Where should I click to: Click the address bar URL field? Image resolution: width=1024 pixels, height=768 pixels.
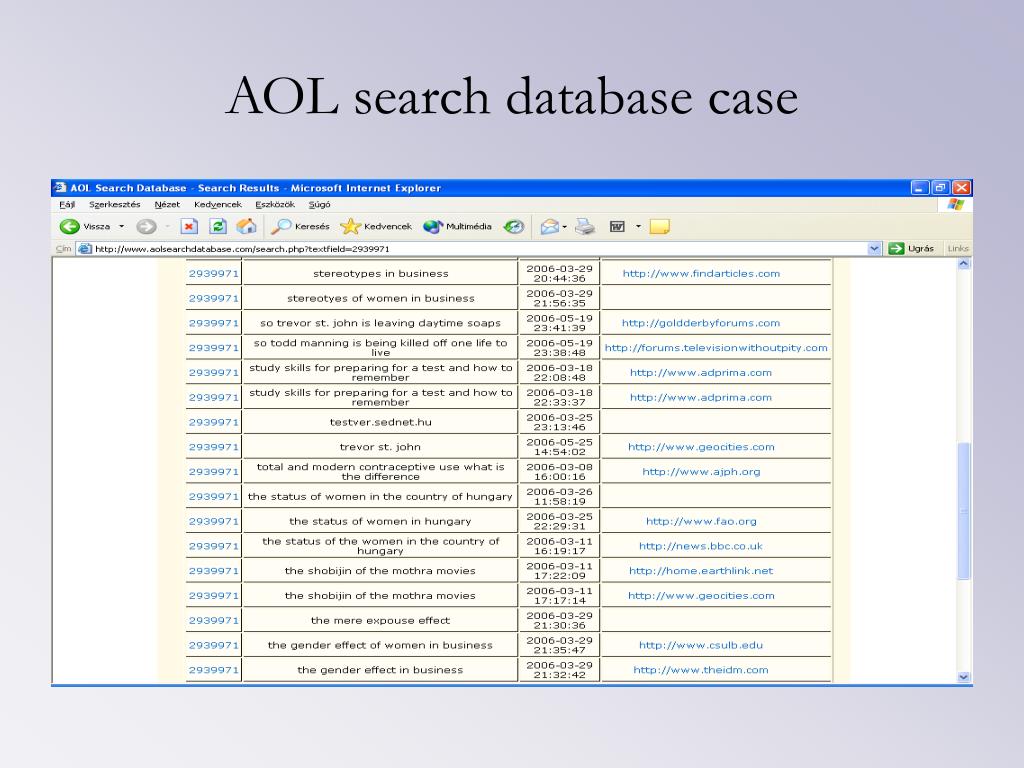point(480,249)
